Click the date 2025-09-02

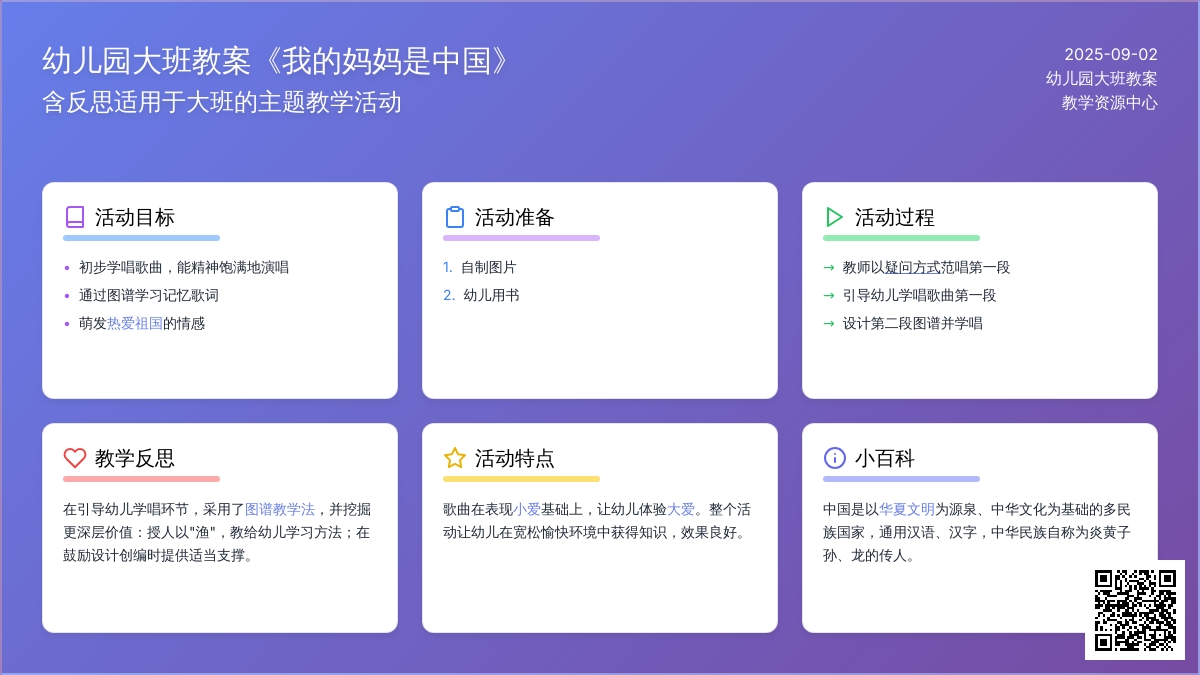click(1110, 55)
